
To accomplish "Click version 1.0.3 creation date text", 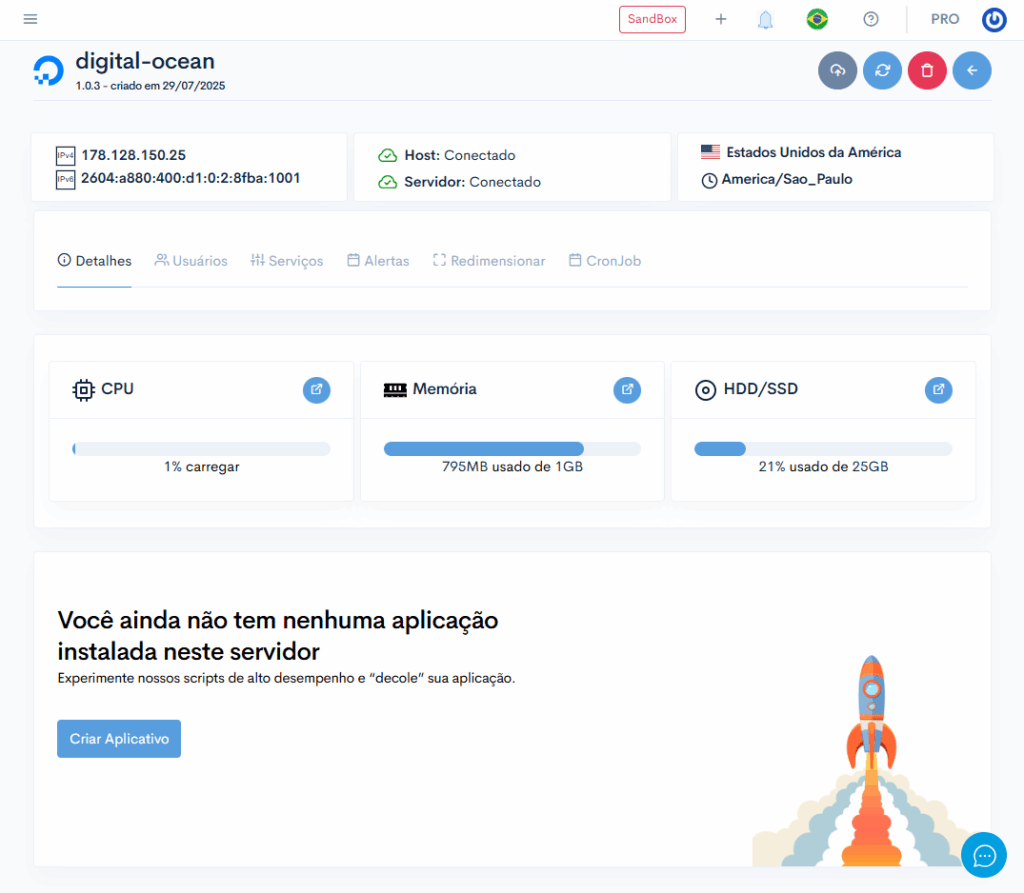I will pos(150,86).
